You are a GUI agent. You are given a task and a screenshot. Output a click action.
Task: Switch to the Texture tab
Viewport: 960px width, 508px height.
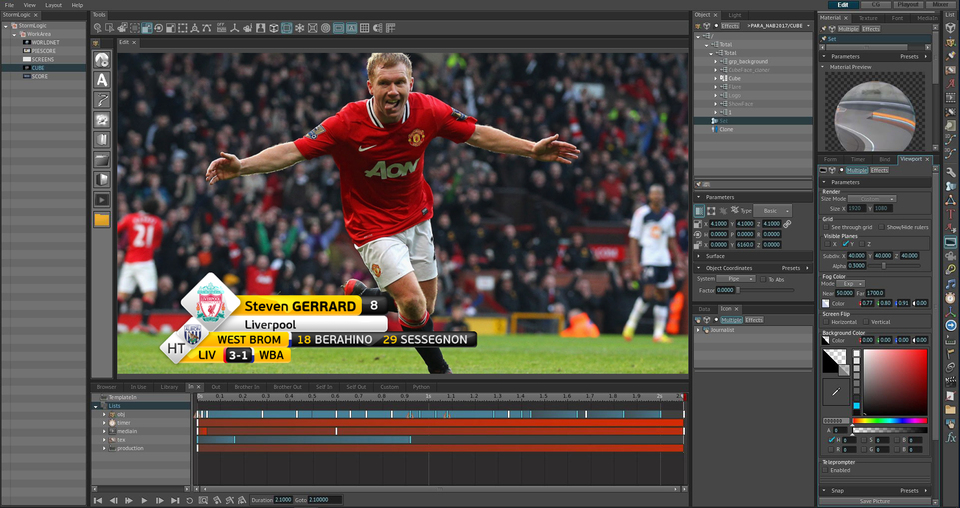click(868, 18)
